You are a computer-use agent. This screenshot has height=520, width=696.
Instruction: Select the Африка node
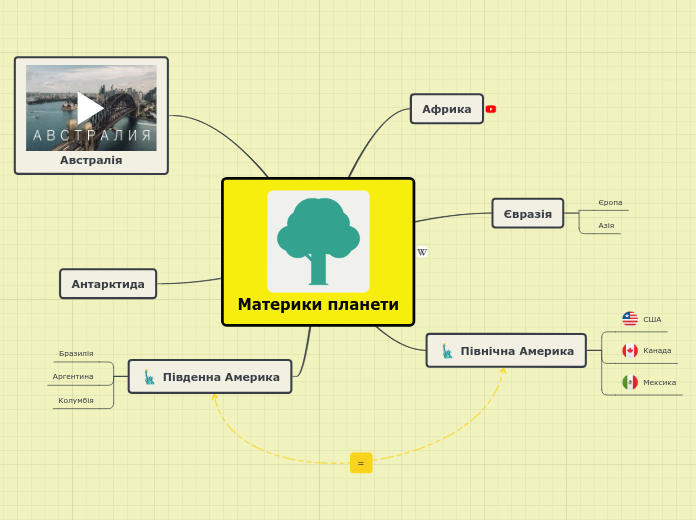click(x=447, y=109)
